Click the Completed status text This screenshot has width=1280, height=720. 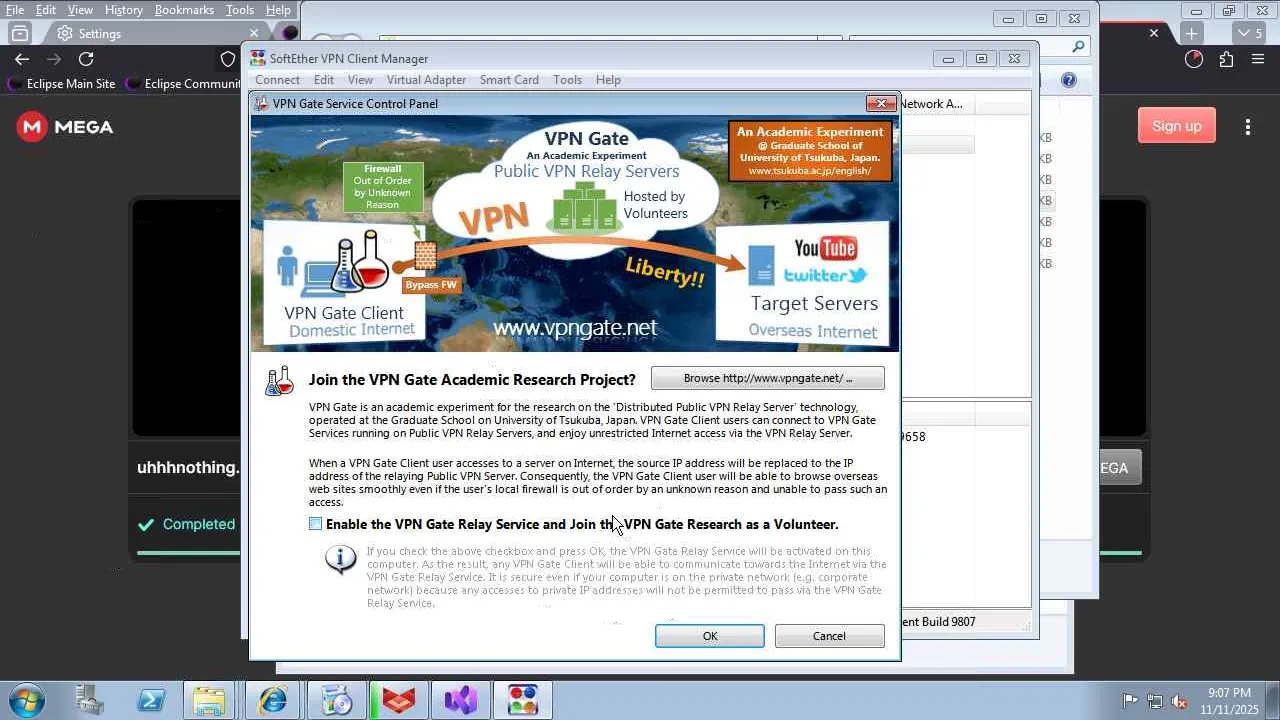(199, 524)
